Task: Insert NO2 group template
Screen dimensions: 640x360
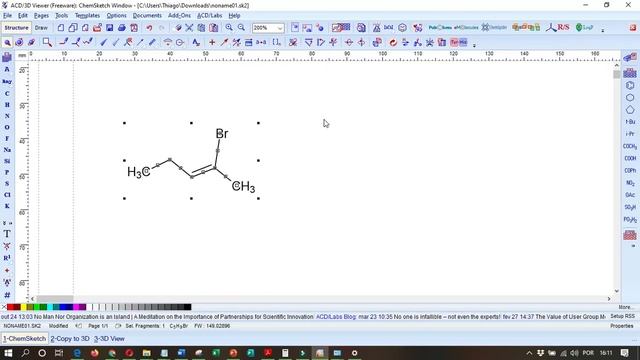Action: point(630,183)
